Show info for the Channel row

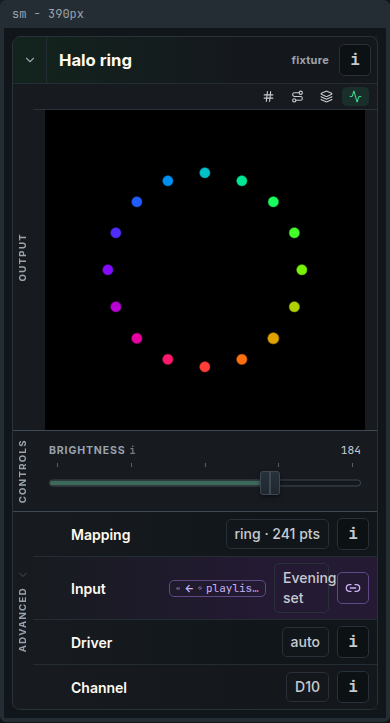353,687
